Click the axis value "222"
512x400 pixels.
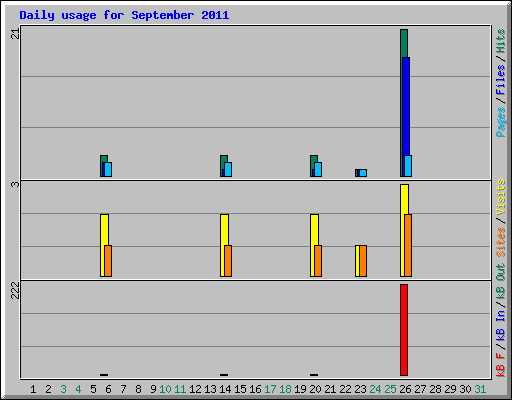pos(15,290)
